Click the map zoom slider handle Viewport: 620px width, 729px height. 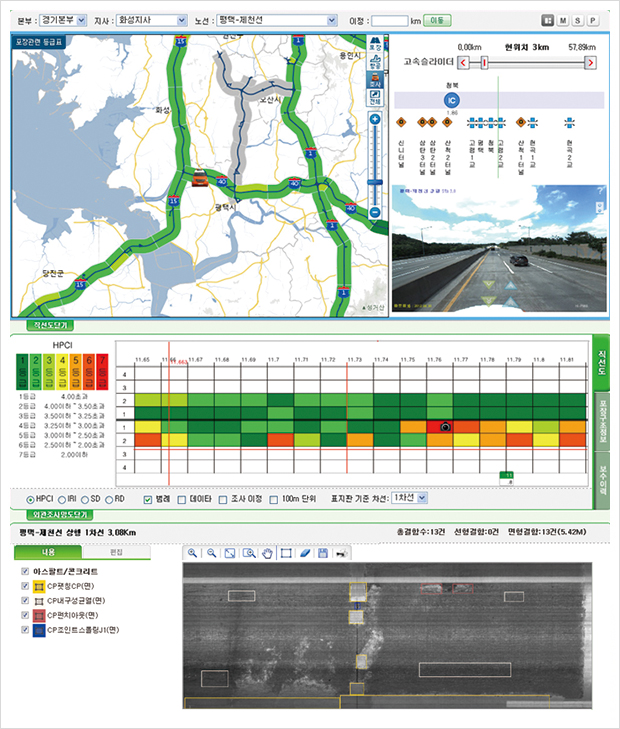click(x=375, y=183)
